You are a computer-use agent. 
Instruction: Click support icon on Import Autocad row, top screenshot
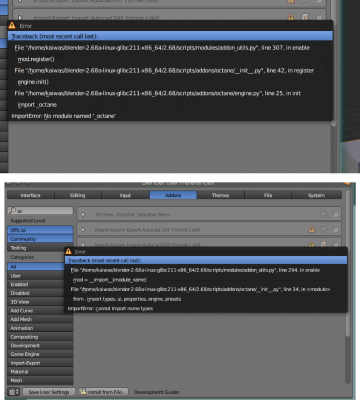click(x=305, y=17)
